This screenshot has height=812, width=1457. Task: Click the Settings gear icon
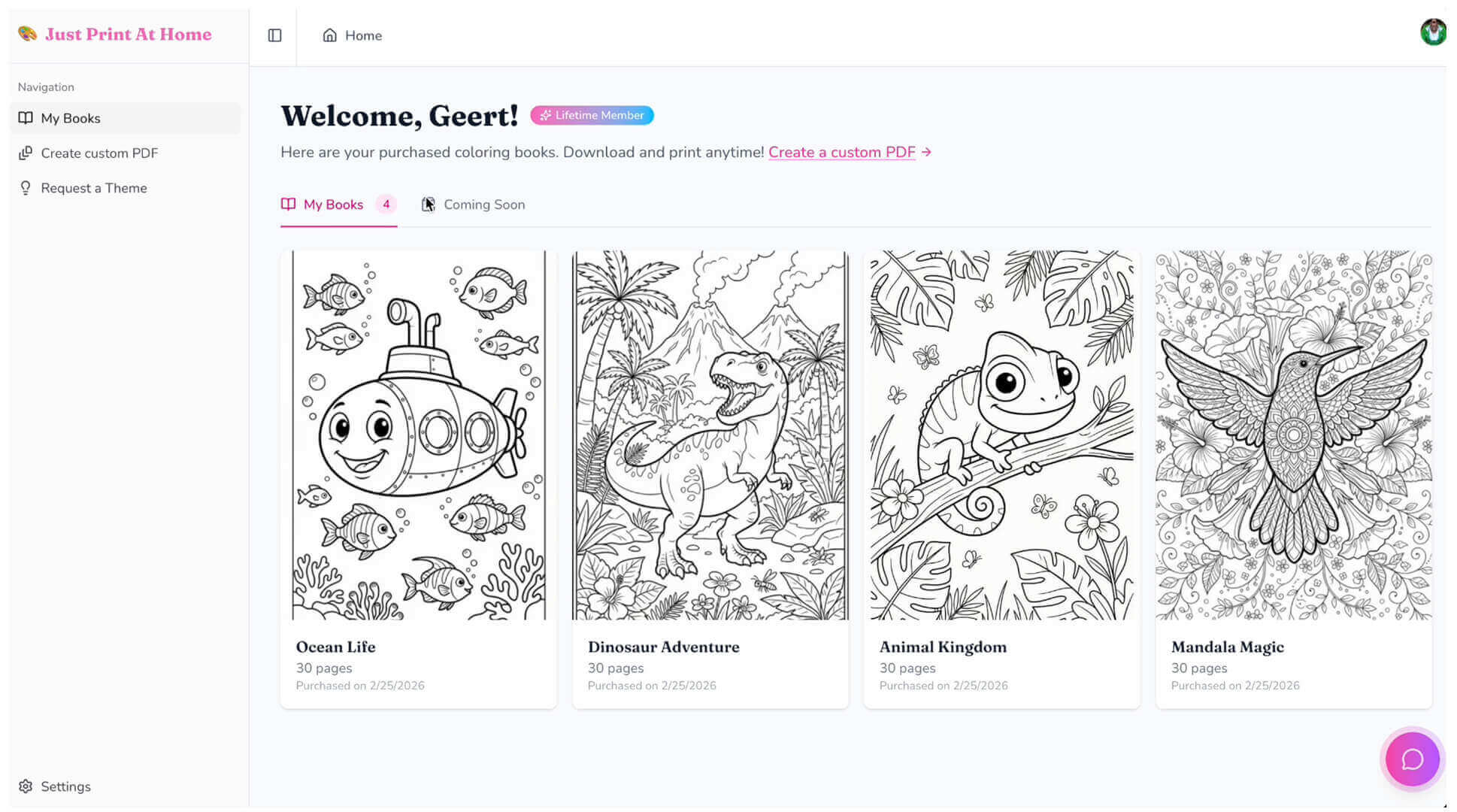pyautogui.click(x=26, y=786)
